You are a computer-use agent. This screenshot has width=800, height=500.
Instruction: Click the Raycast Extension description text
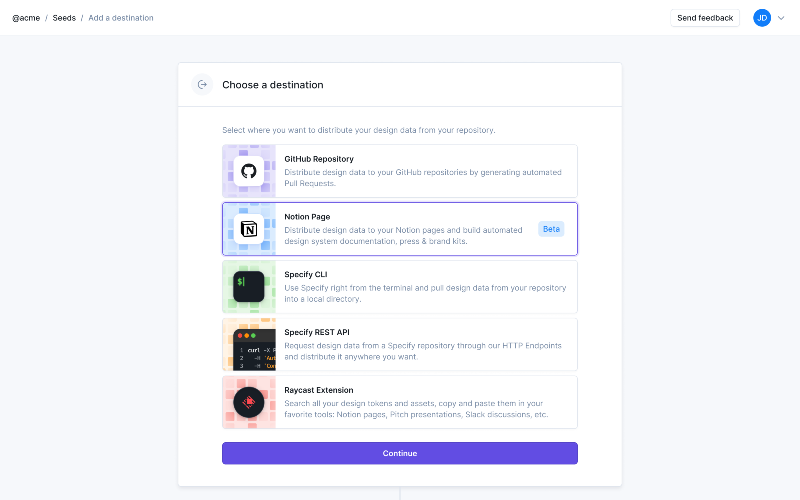click(416, 409)
